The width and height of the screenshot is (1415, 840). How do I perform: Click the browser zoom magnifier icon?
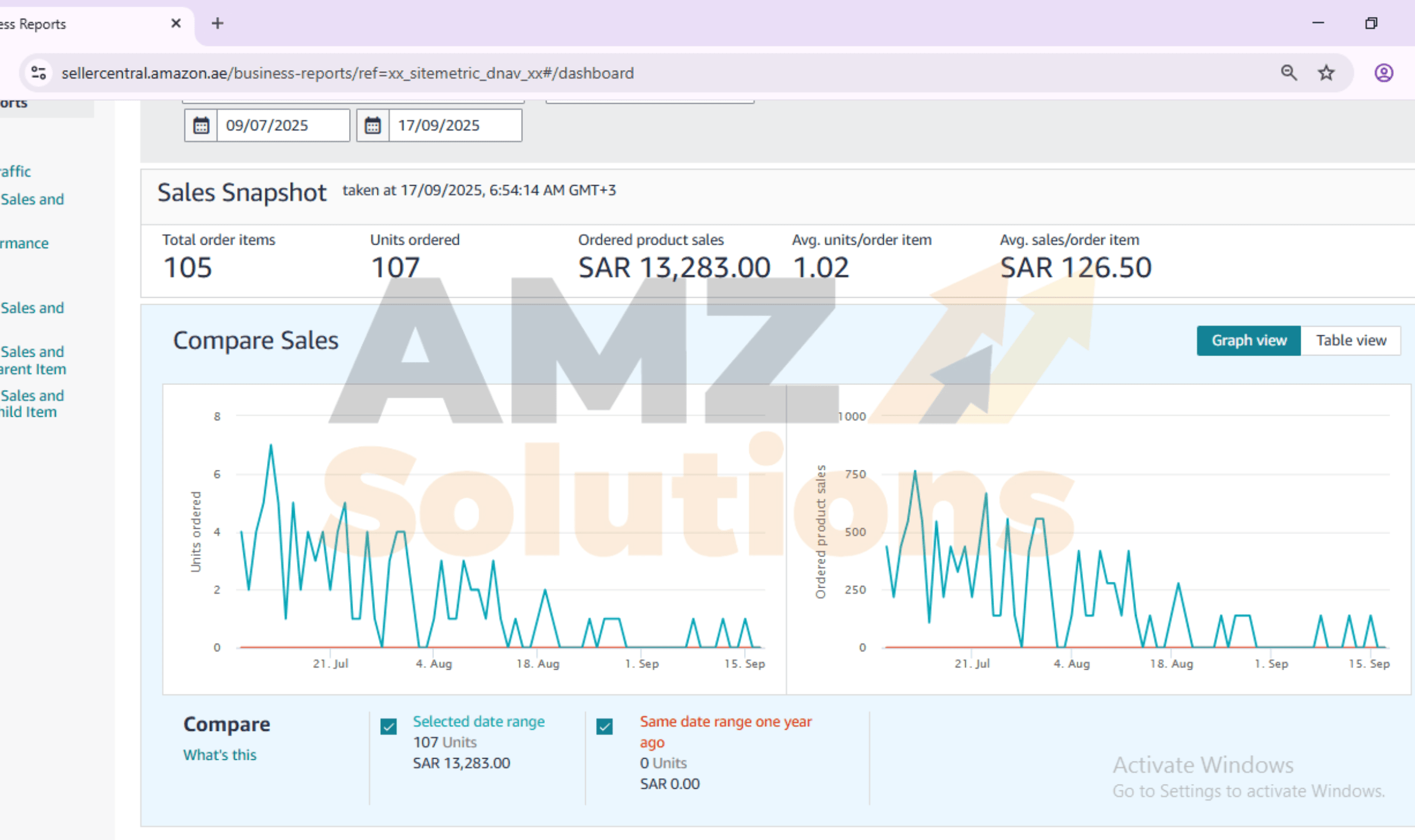[1289, 73]
